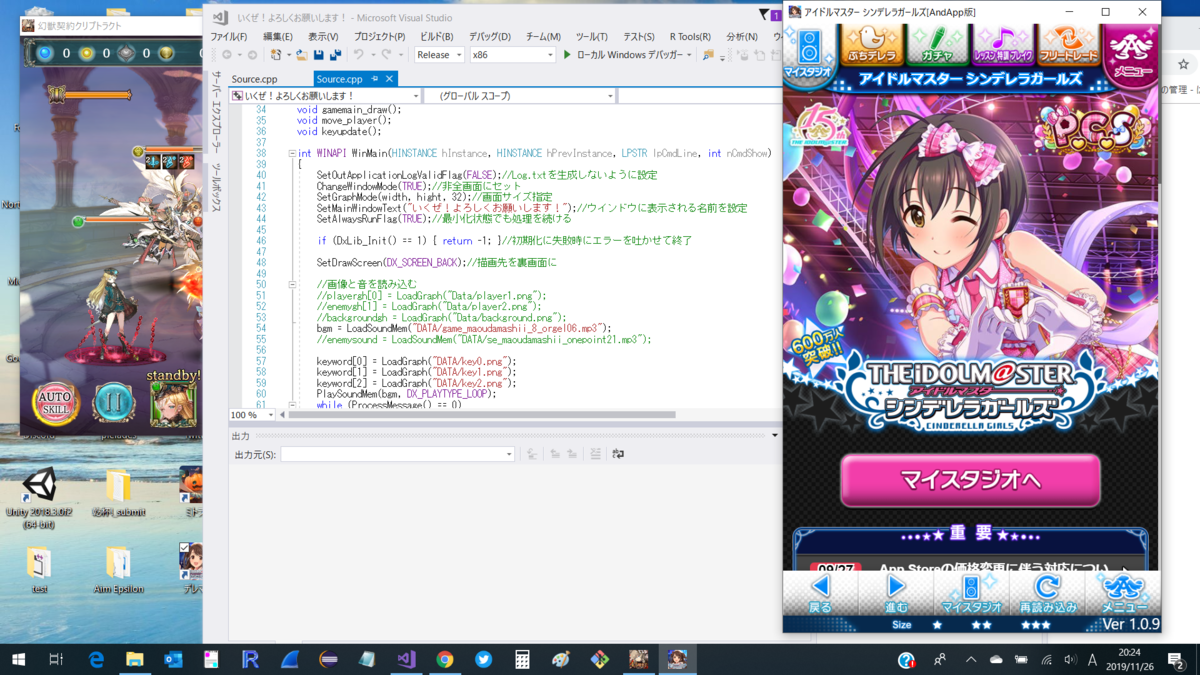Open the ファイル(F) menu
The image size is (1200, 675).
point(228,37)
